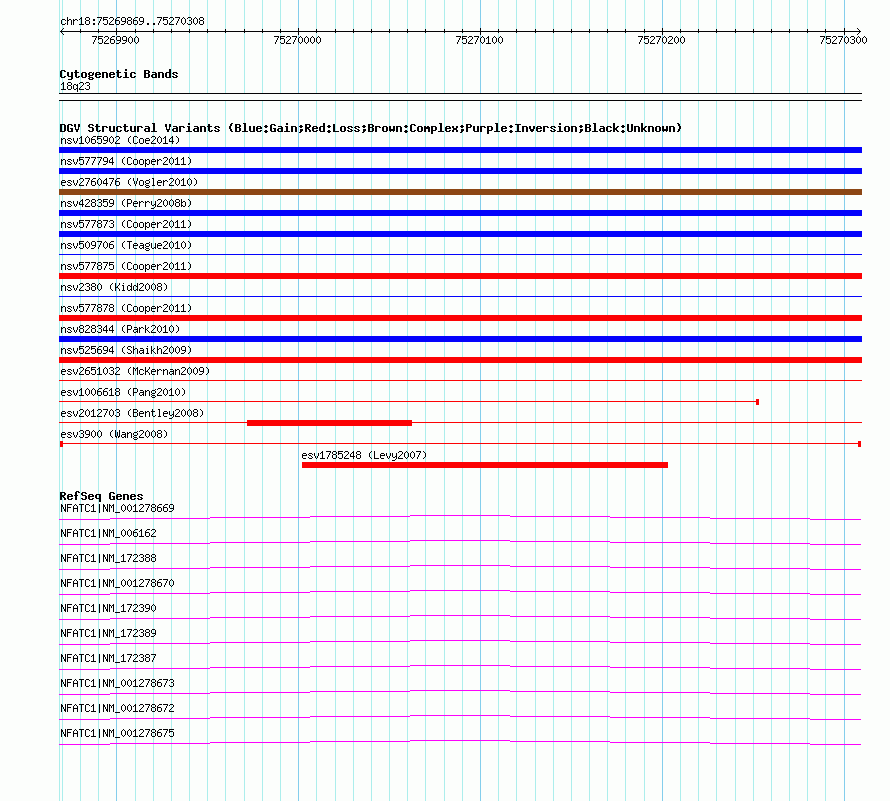This screenshot has height=801, width=890.
Task: Click the 75270200 ruler coordinate
Action: pyautogui.click(x=661, y=40)
